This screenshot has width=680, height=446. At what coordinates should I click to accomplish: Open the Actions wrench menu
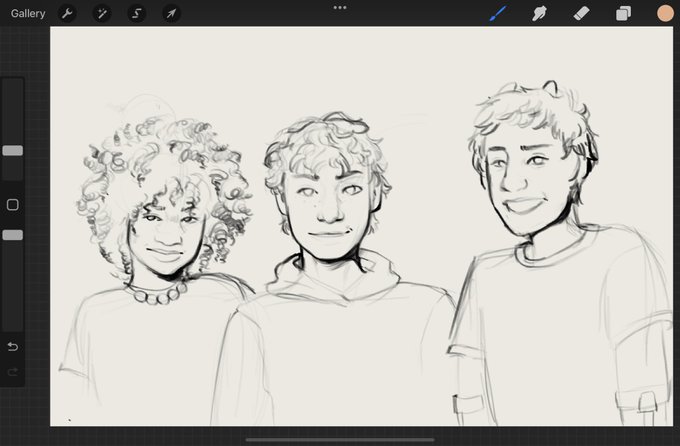(x=67, y=13)
